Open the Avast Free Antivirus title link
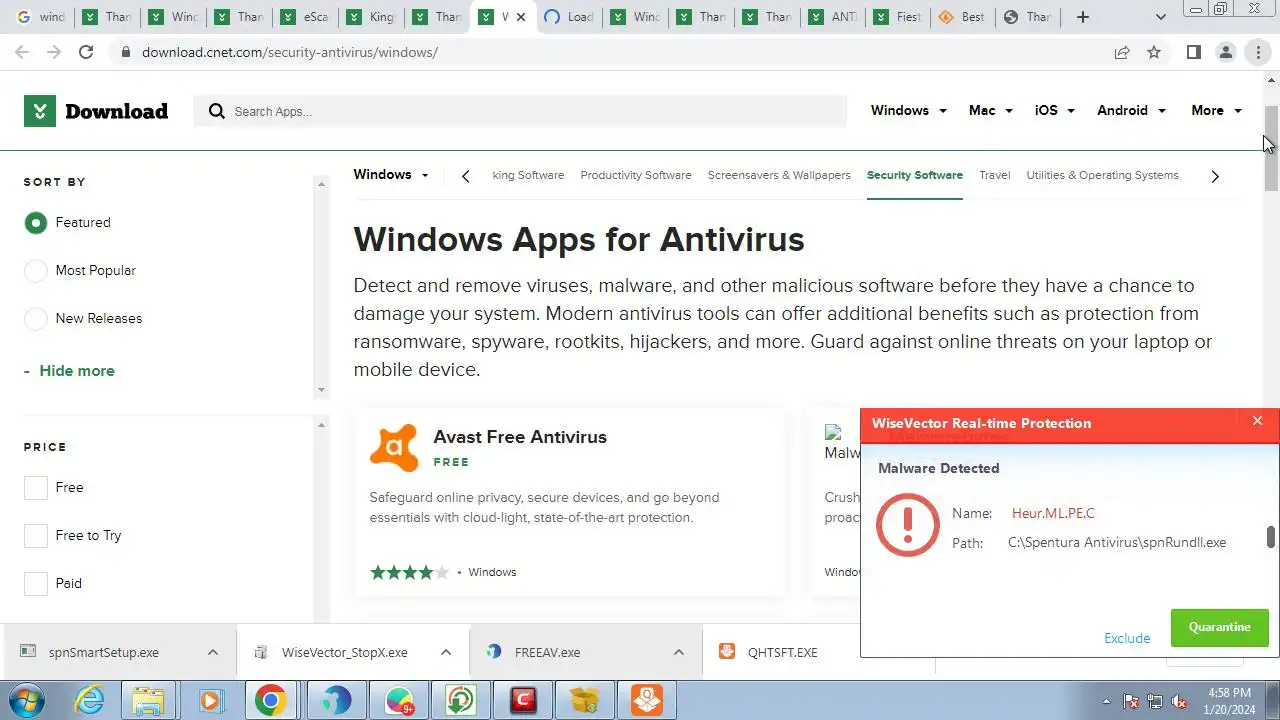1280x720 pixels. pyautogui.click(x=520, y=437)
